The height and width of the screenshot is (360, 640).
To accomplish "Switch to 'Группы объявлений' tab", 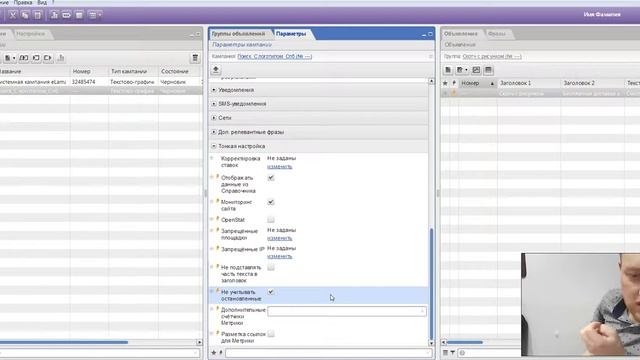I will [x=238, y=34].
